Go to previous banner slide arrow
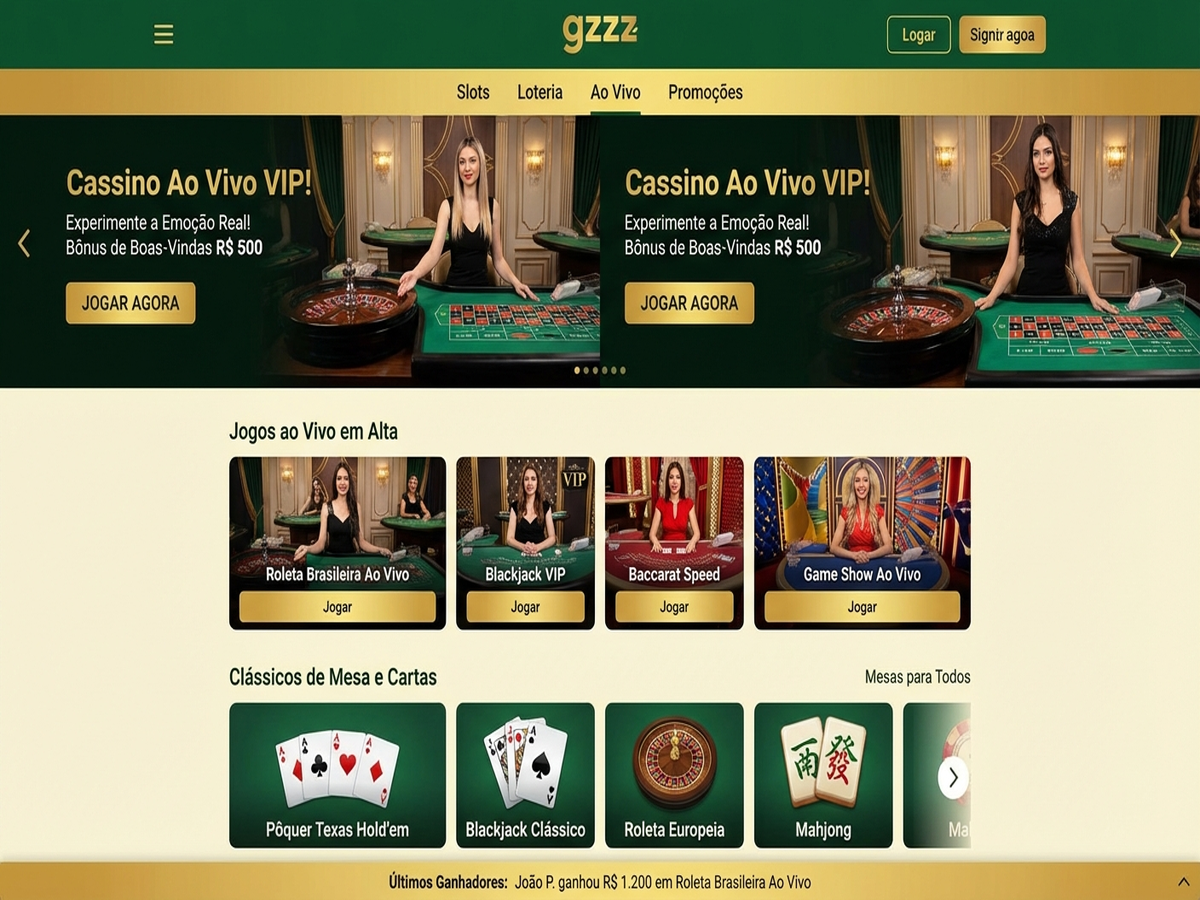1200x900 pixels. pyautogui.click(x=24, y=243)
